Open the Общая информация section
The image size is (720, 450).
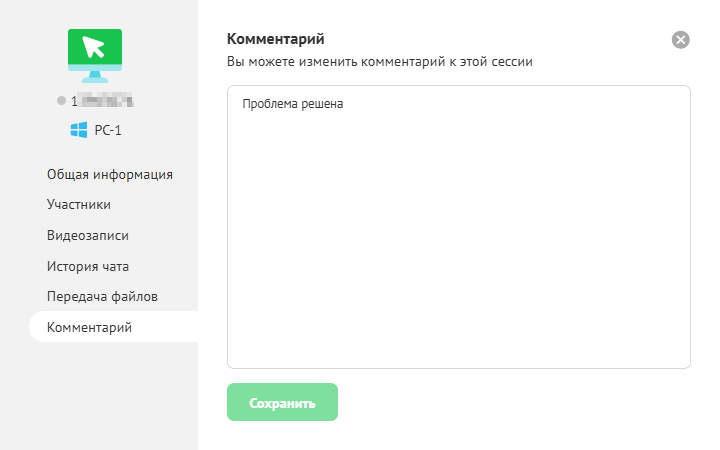point(110,174)
